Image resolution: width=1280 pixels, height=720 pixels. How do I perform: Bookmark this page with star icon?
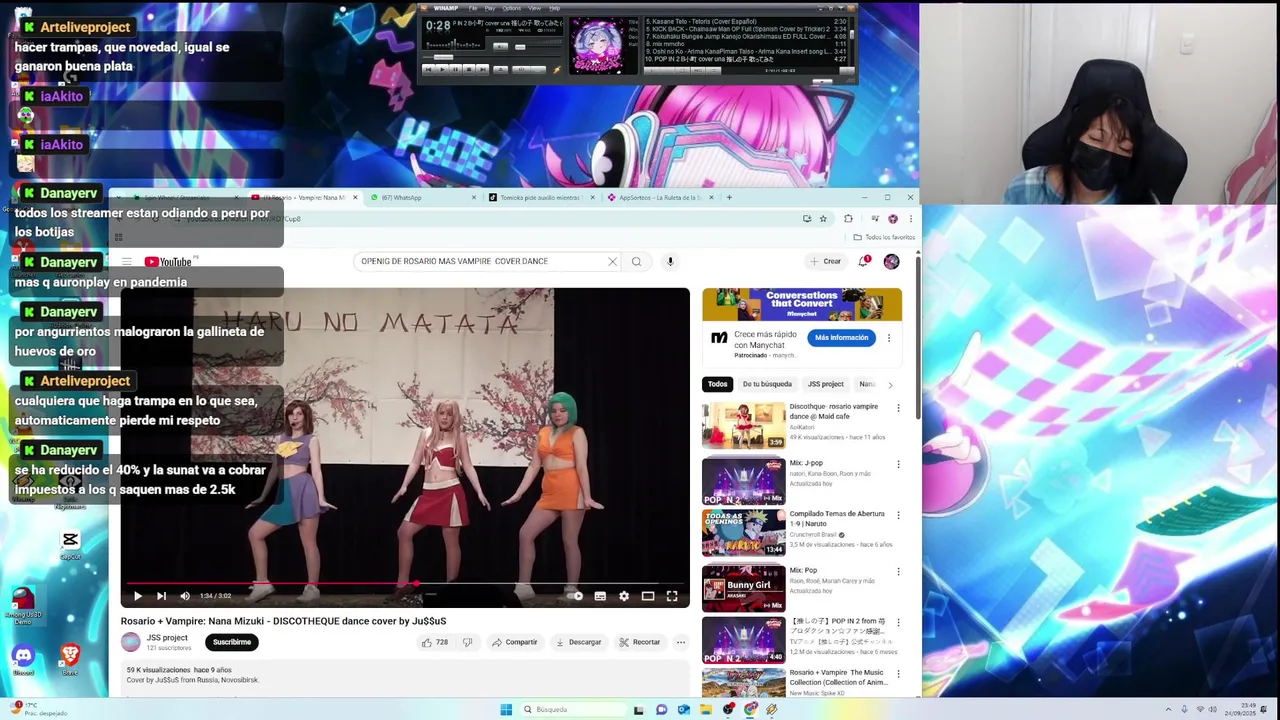pos(823,219)
